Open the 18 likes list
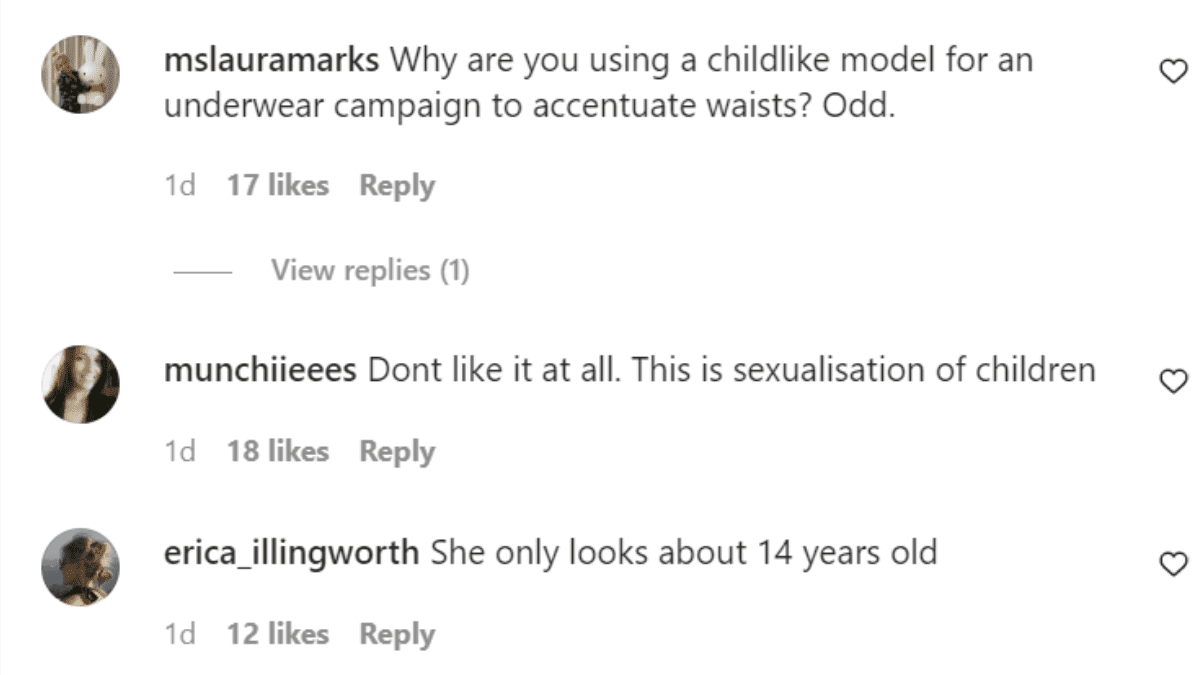 coord(277,452)
